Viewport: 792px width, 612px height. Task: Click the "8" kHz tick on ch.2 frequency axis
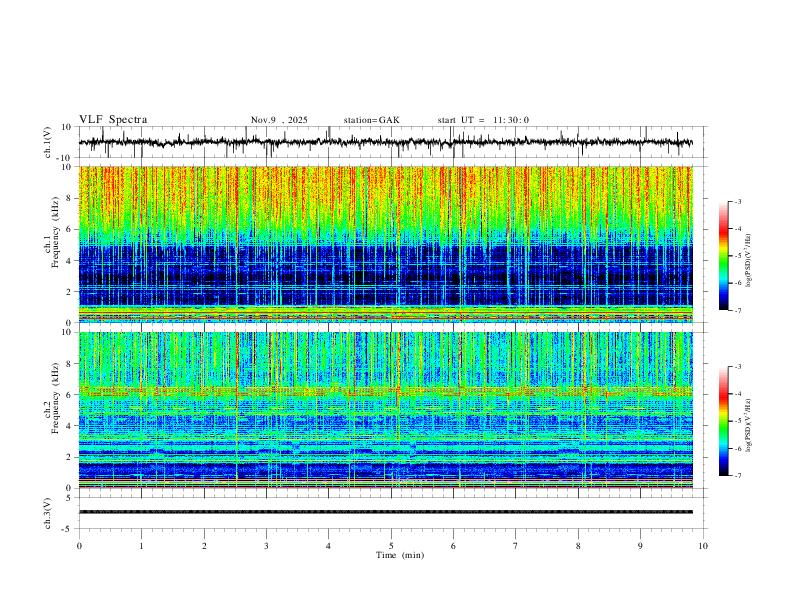point(69,364)
